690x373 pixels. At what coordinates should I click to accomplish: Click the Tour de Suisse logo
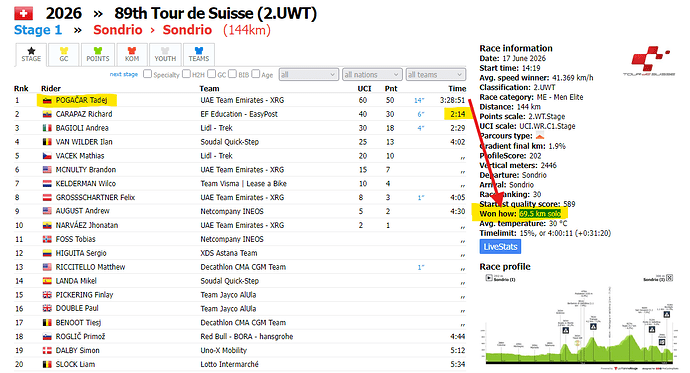click(x=649, y=61)
